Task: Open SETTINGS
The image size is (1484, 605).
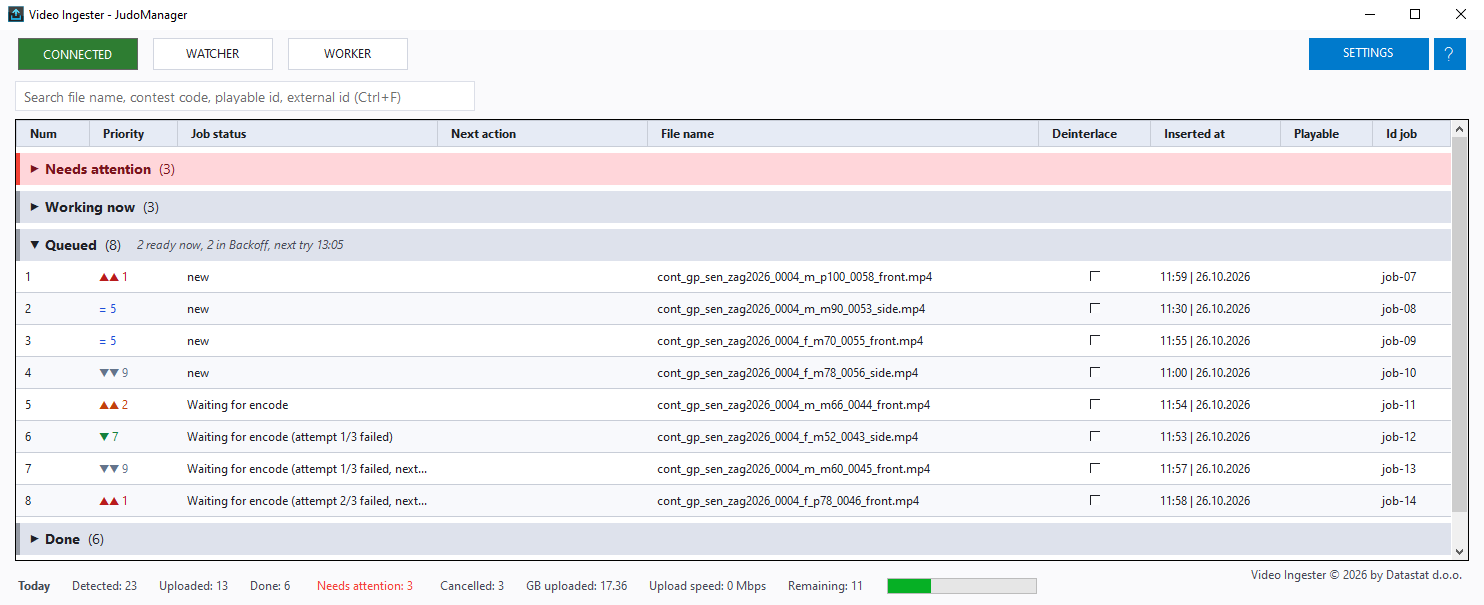Action: pyautogui.click(x=1368, y=54)
